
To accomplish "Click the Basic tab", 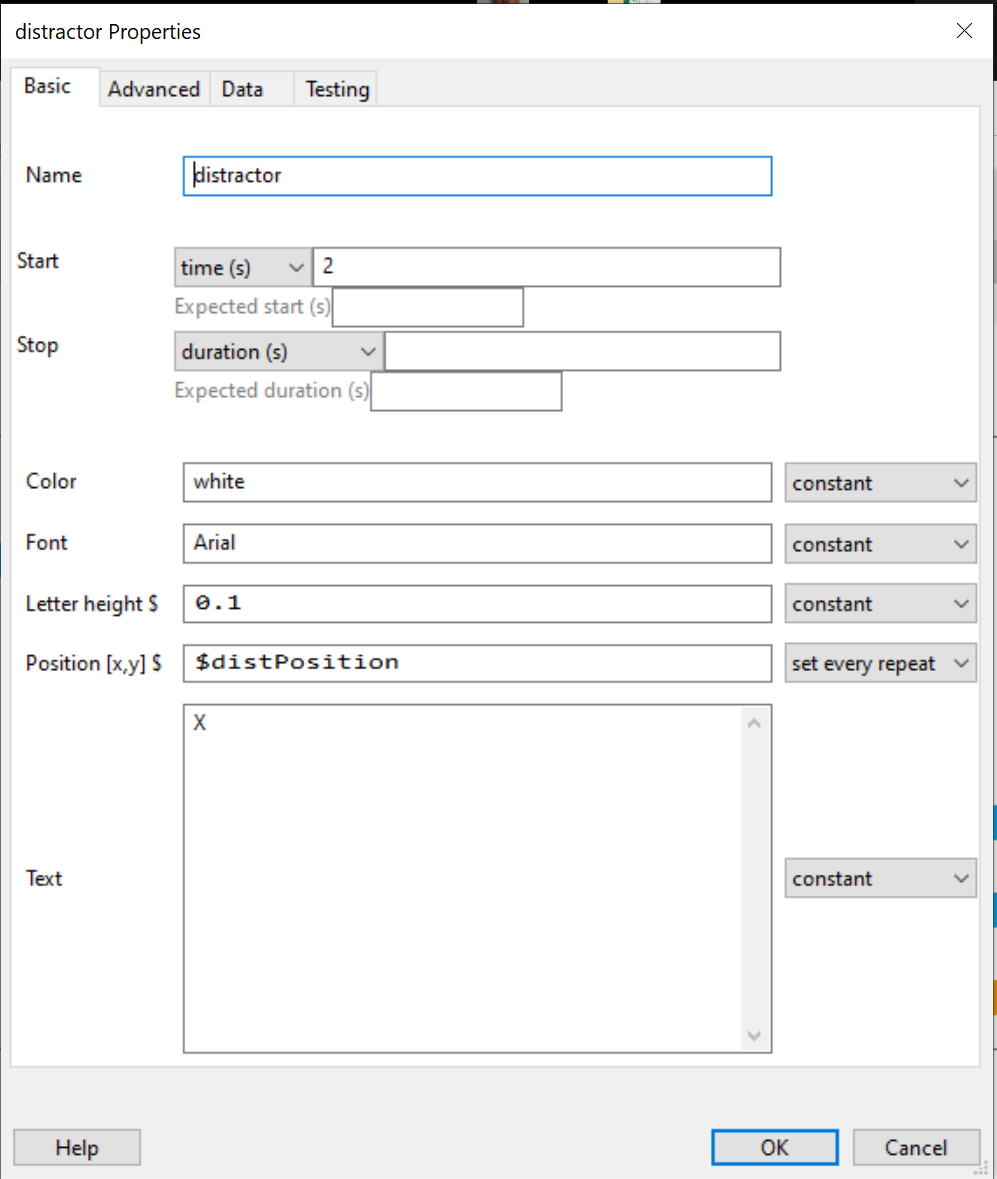I will tap(48, 86).
